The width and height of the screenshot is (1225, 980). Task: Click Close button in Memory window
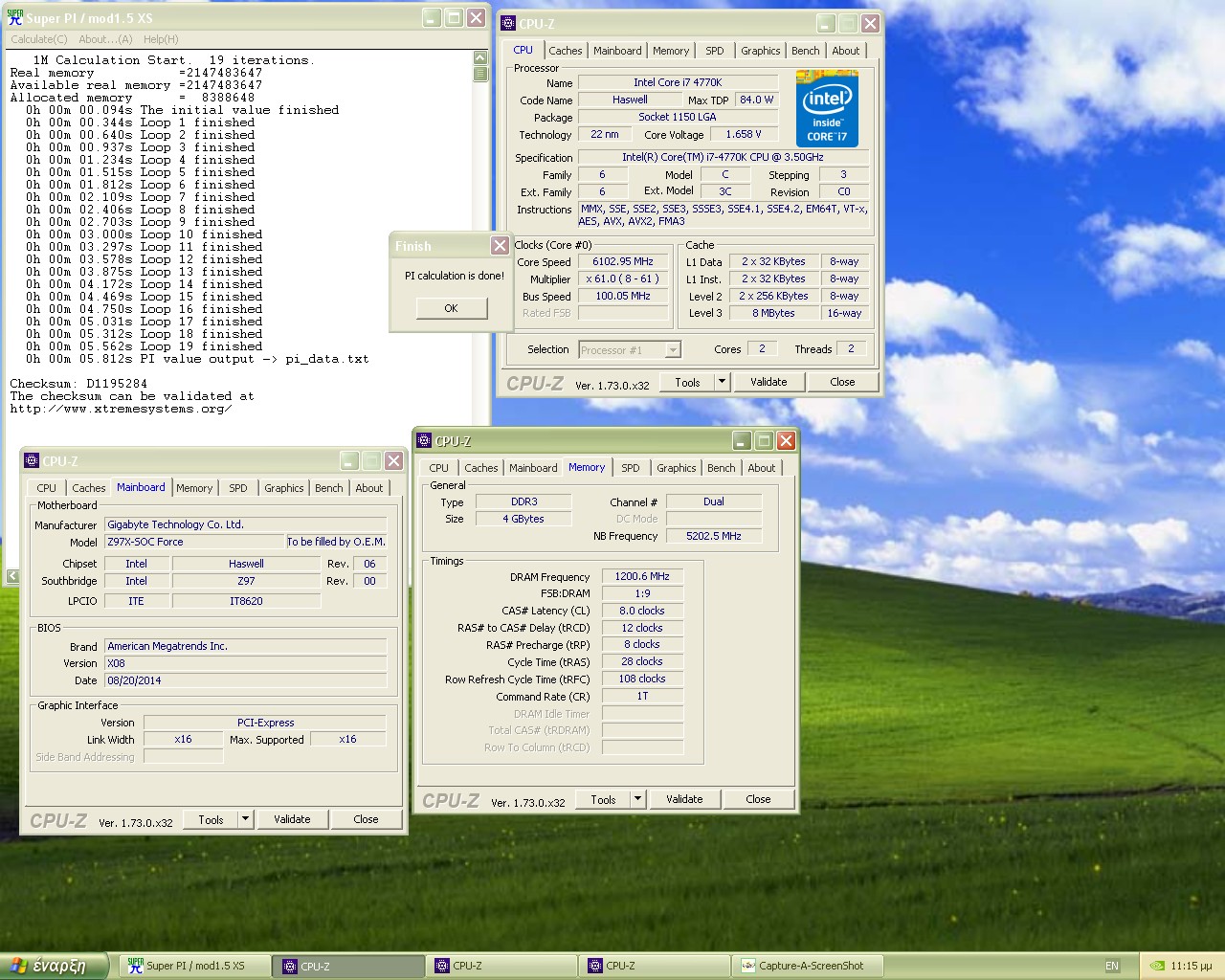click(758, 799)
